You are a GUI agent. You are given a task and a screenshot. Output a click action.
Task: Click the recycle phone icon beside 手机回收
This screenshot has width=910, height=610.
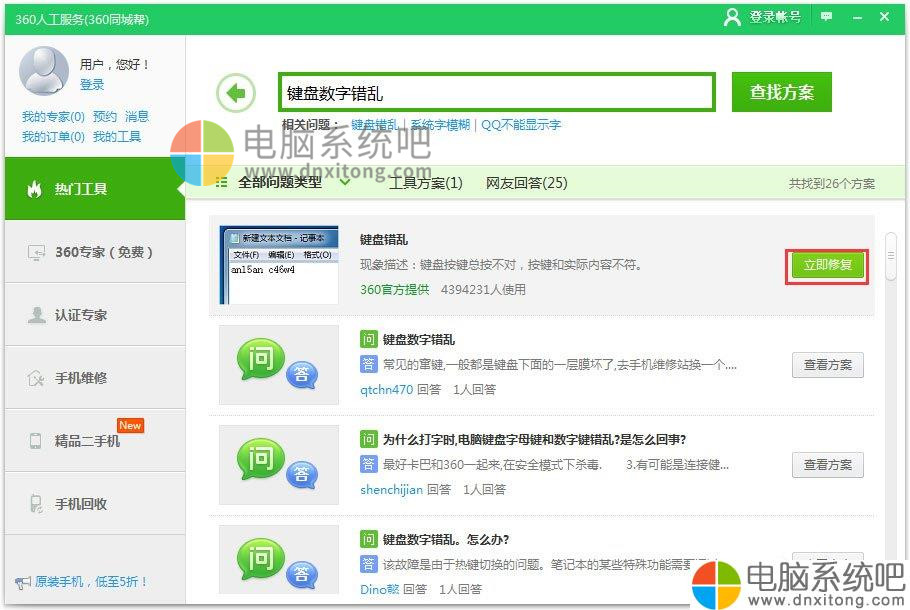(x=36, y=504)
